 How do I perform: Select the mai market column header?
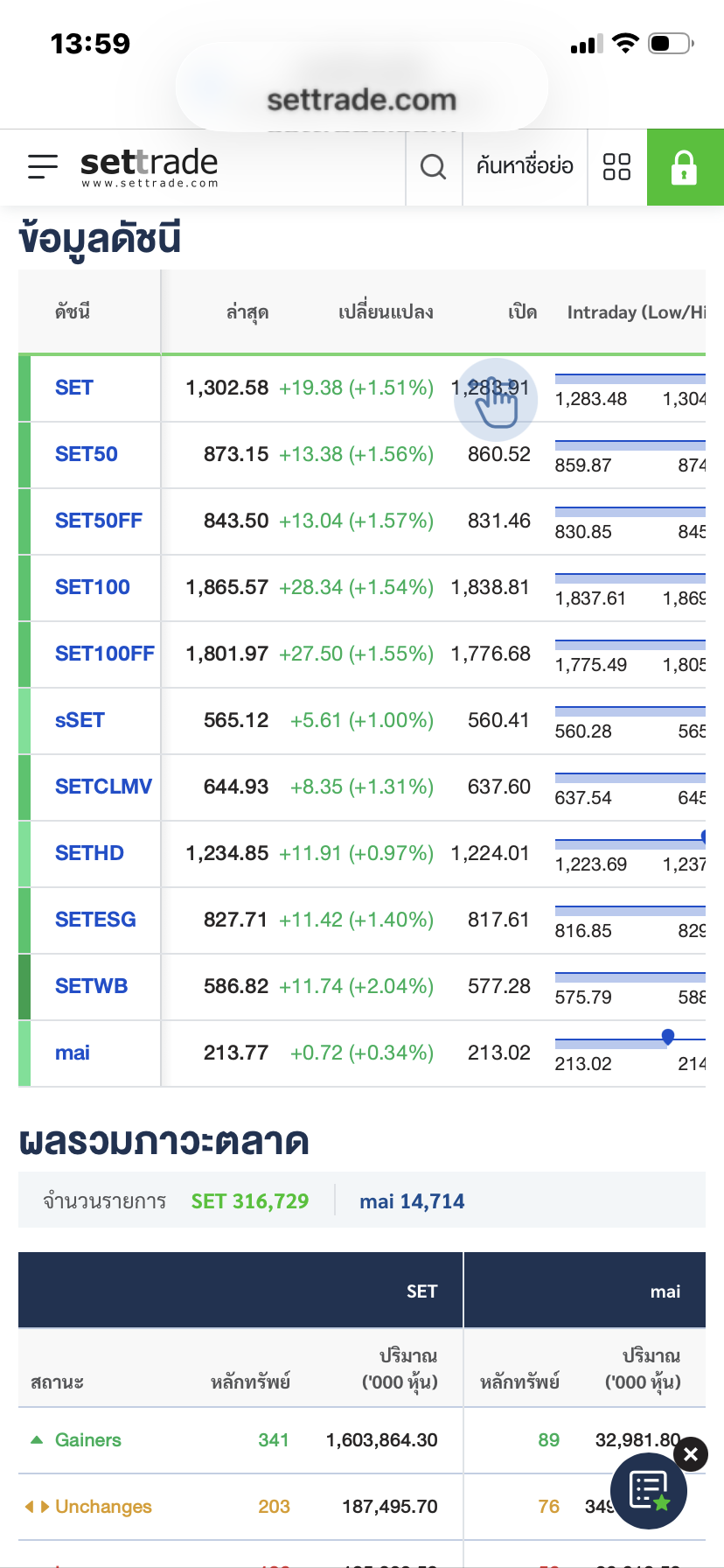click(x=665, y=1291)
